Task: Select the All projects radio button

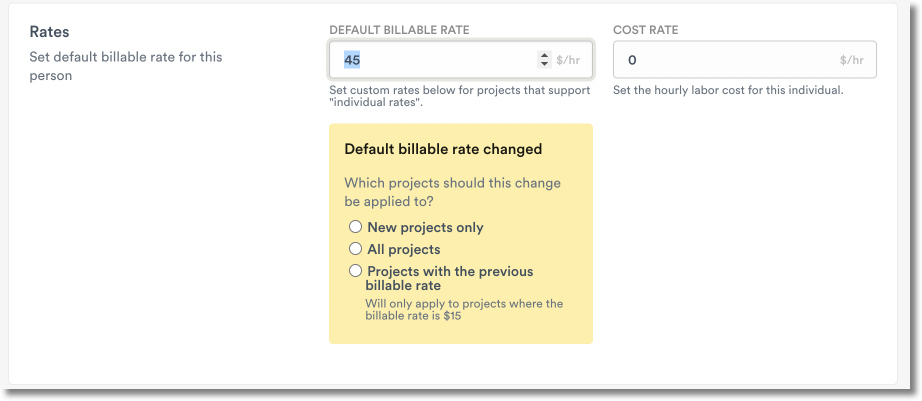Action: pyautogui.click(x=354, y=248)
